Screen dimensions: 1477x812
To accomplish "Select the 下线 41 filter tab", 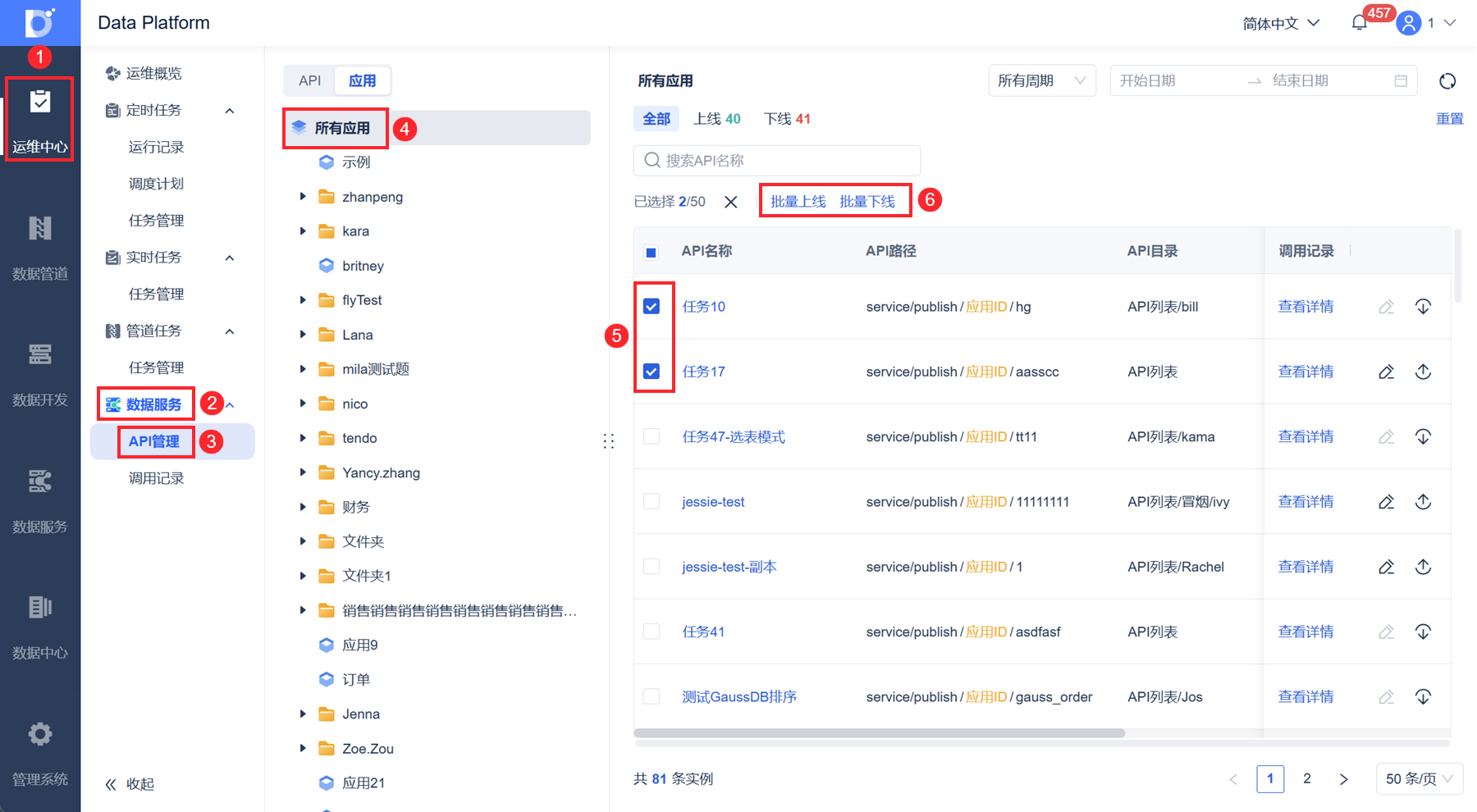I will tap(787, 119).
